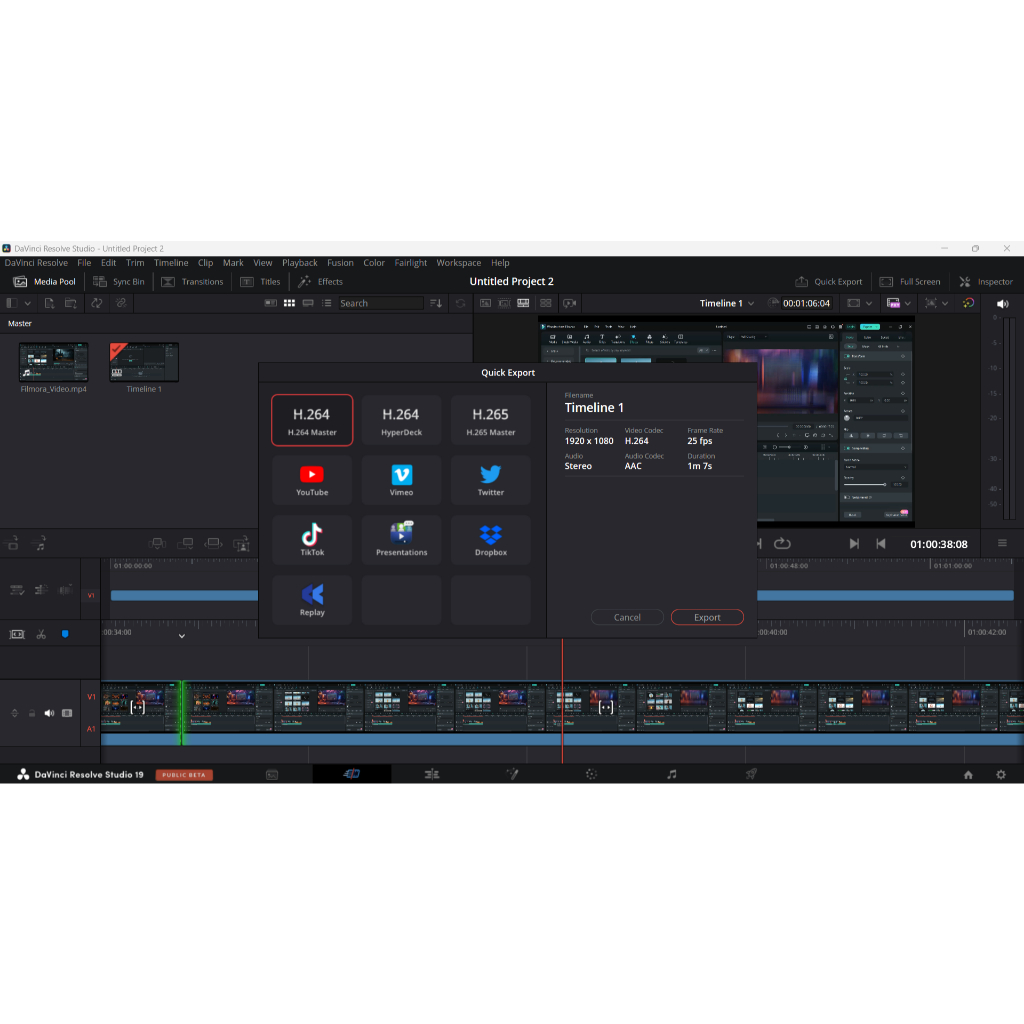Open the Fusion menu
1024x1024 pixels.
pyautogui.click(x=340, y=263)
